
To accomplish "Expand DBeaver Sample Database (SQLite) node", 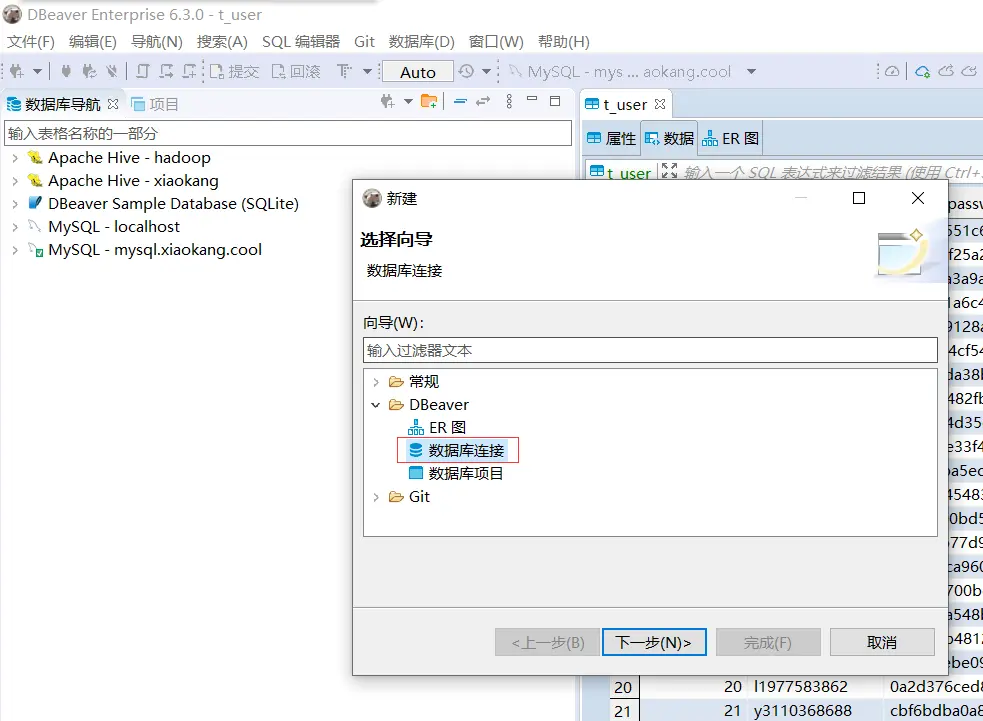I will [15, 204].
